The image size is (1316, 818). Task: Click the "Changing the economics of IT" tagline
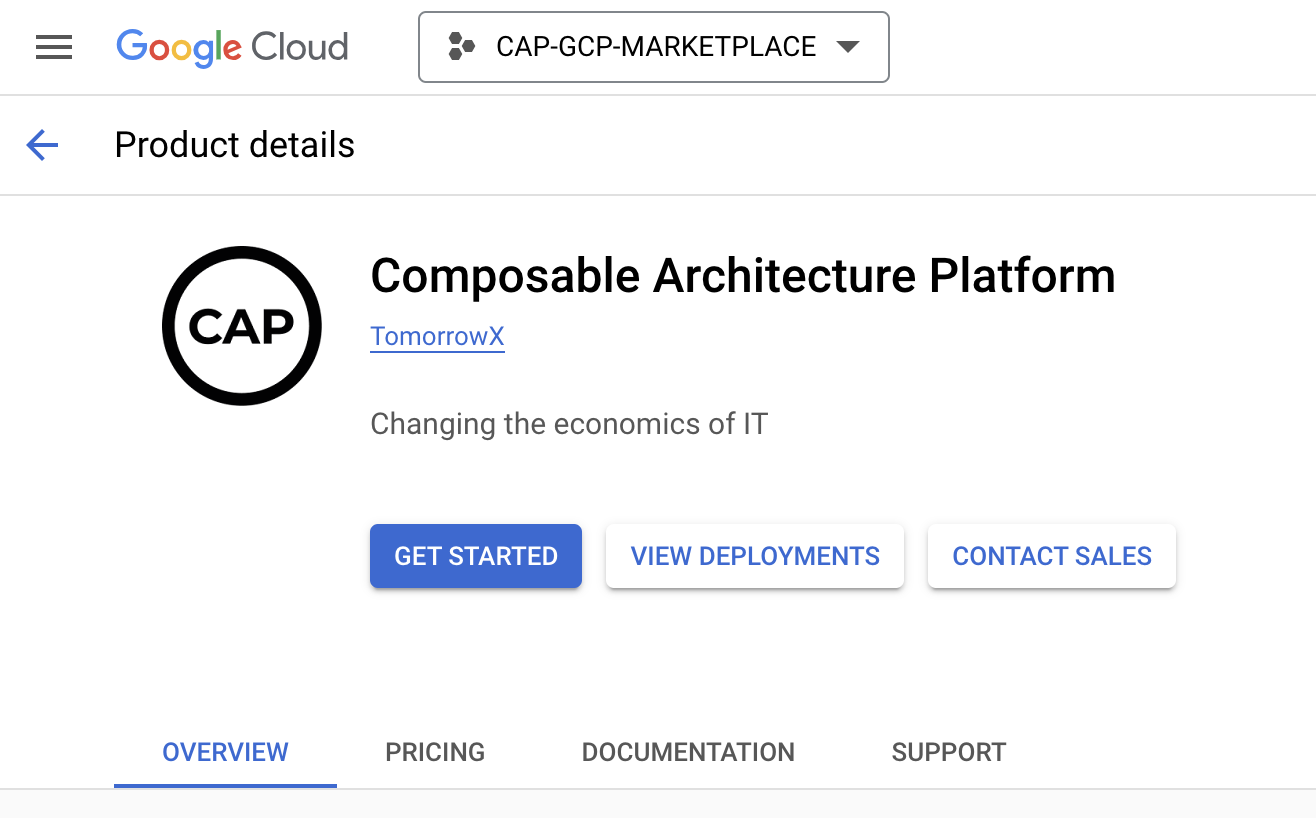click(568, 424)
